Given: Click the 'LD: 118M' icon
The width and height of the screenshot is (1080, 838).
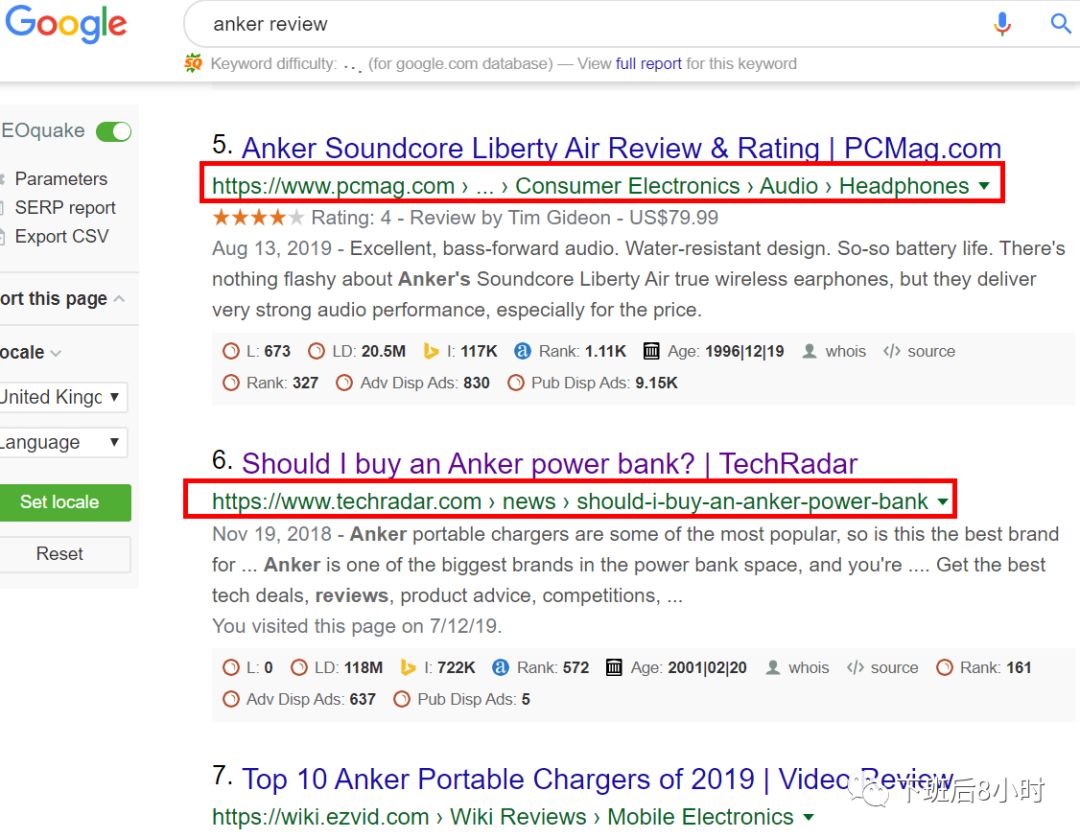Looking at the screenshot, I should click(x=299, y=667).
